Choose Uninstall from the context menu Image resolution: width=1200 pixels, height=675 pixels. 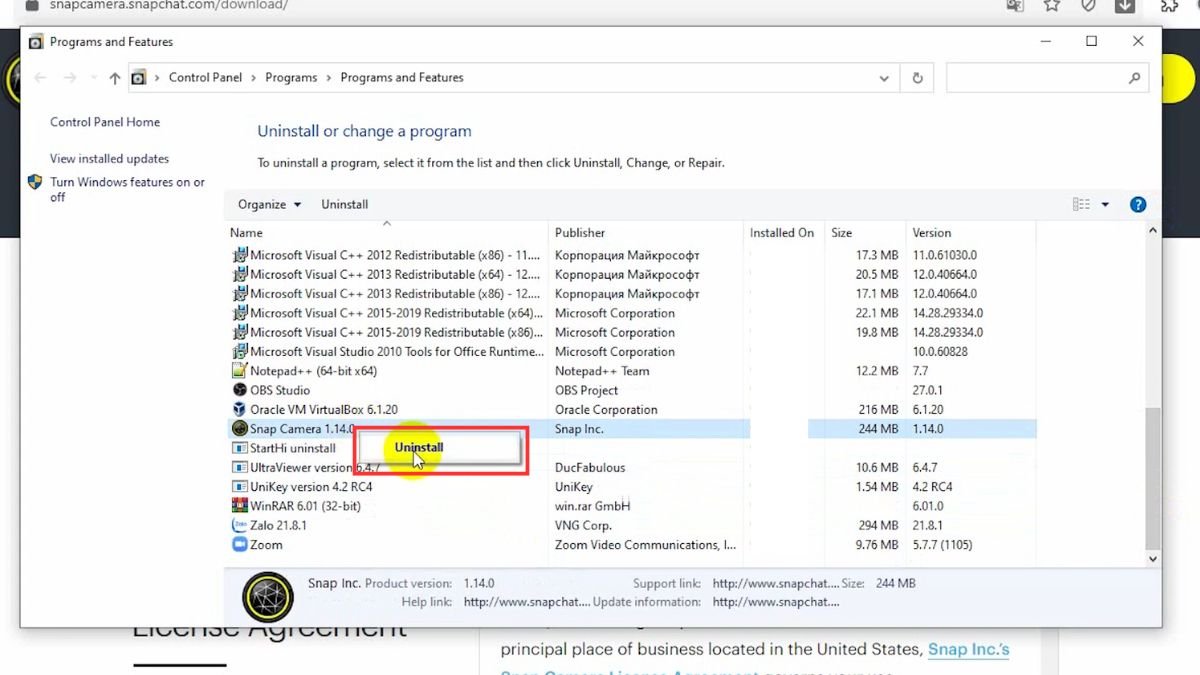[x=419, y=448]
